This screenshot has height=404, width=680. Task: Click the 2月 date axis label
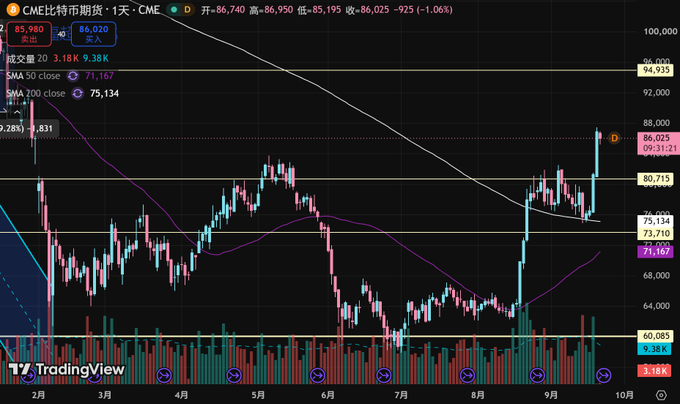38,395
